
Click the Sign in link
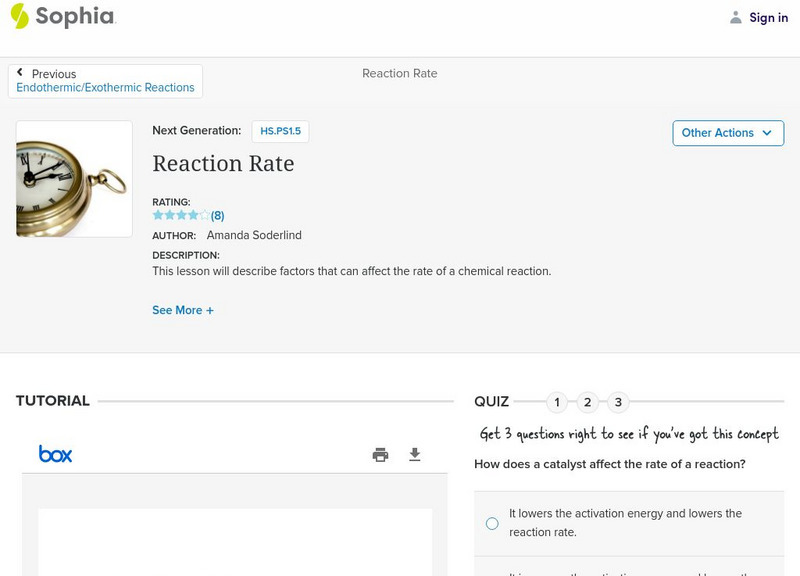click(x=768, y=17)
